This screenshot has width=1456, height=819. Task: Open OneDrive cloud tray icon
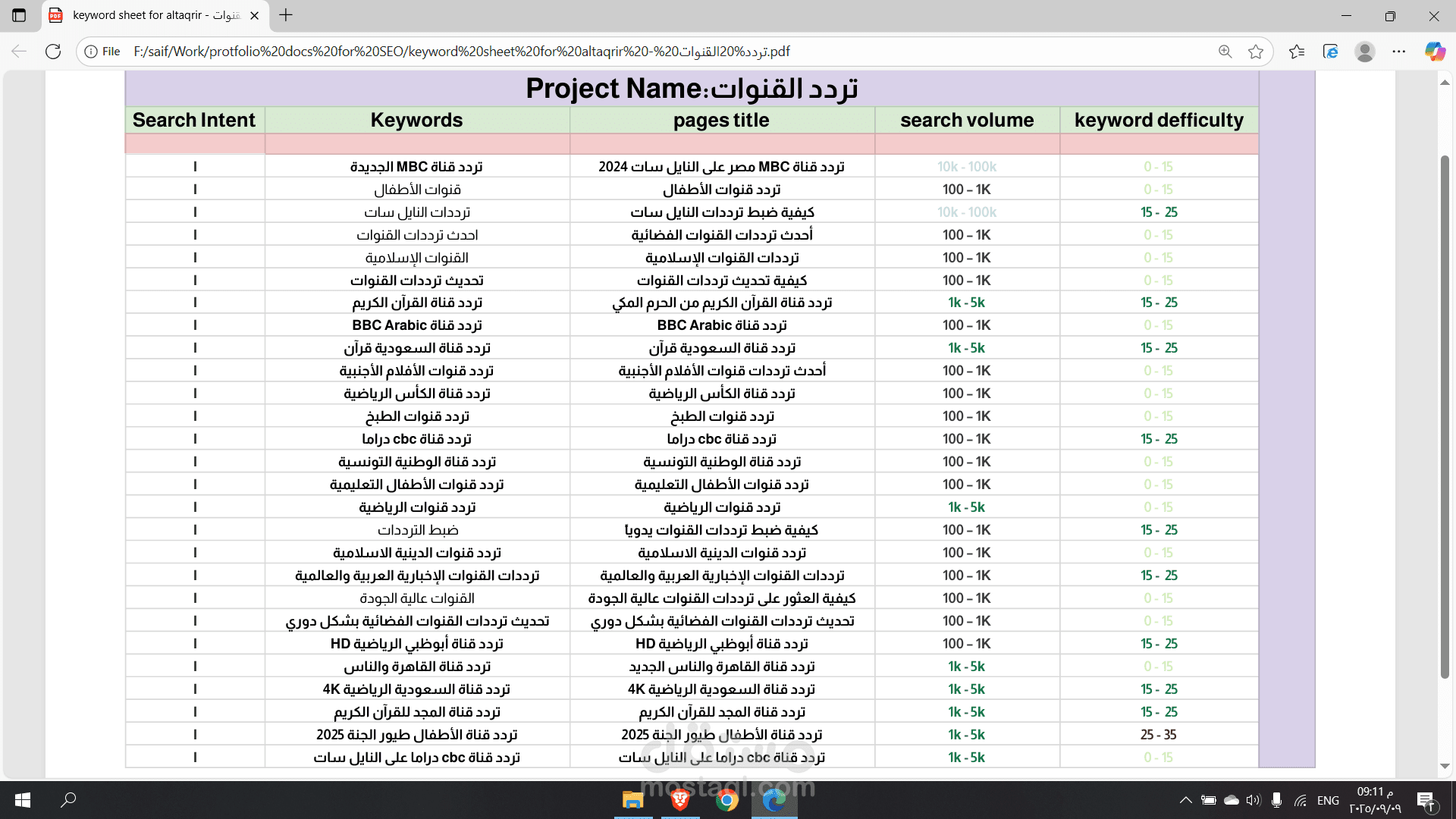click(1232, 800)
